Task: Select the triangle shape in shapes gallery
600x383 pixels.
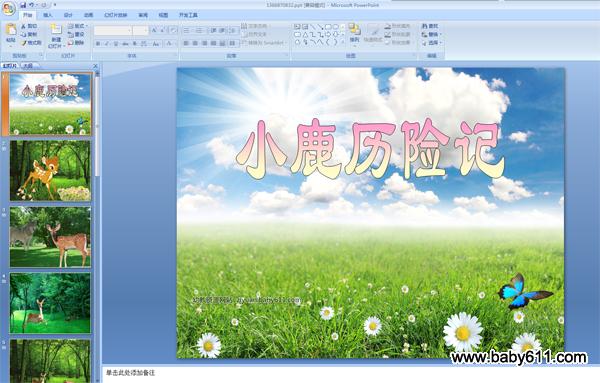Action: pyautogui.click(x=305, y=34)
